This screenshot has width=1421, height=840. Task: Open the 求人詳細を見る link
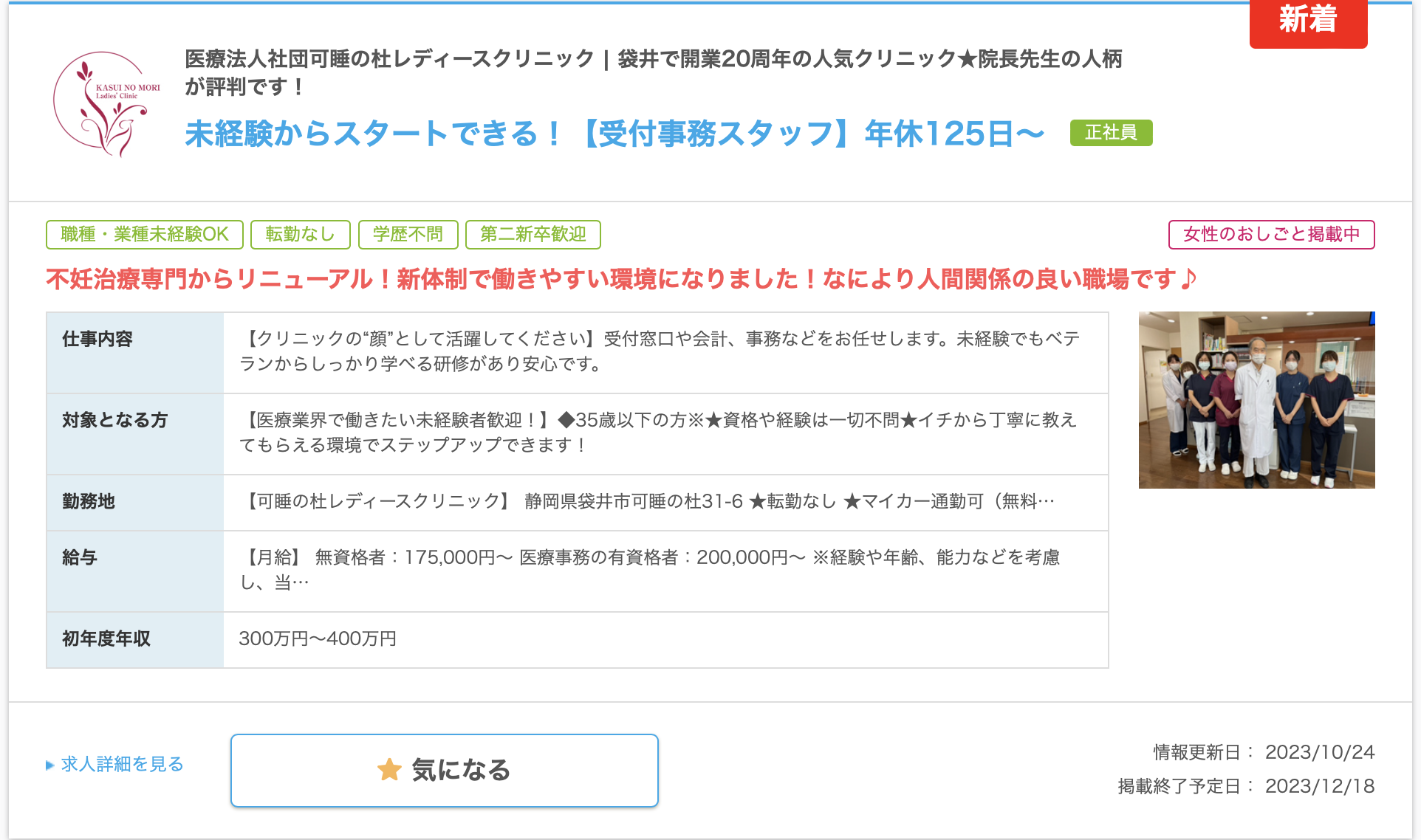click(122, 765)
